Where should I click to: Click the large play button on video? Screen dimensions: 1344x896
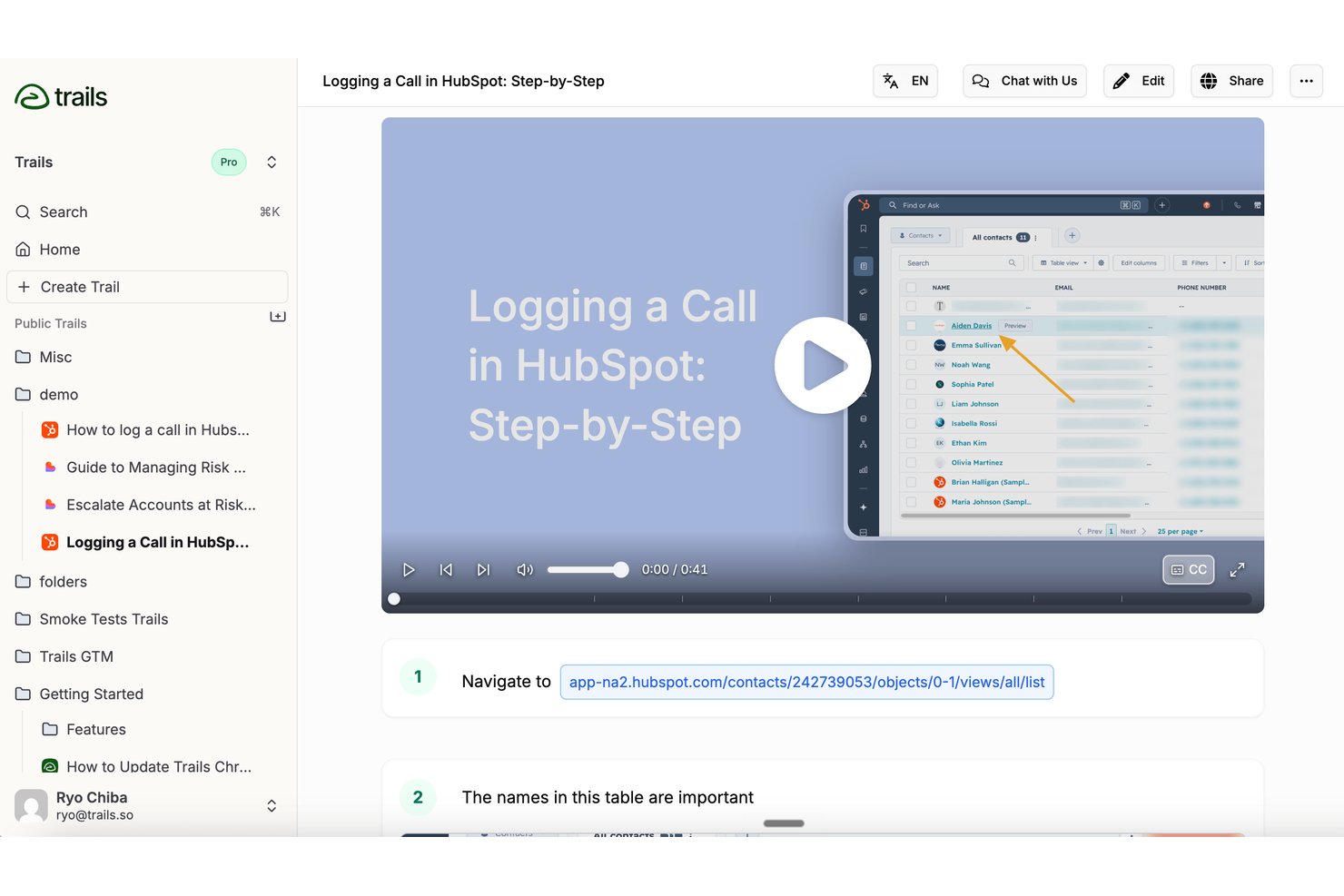point(823,365)
